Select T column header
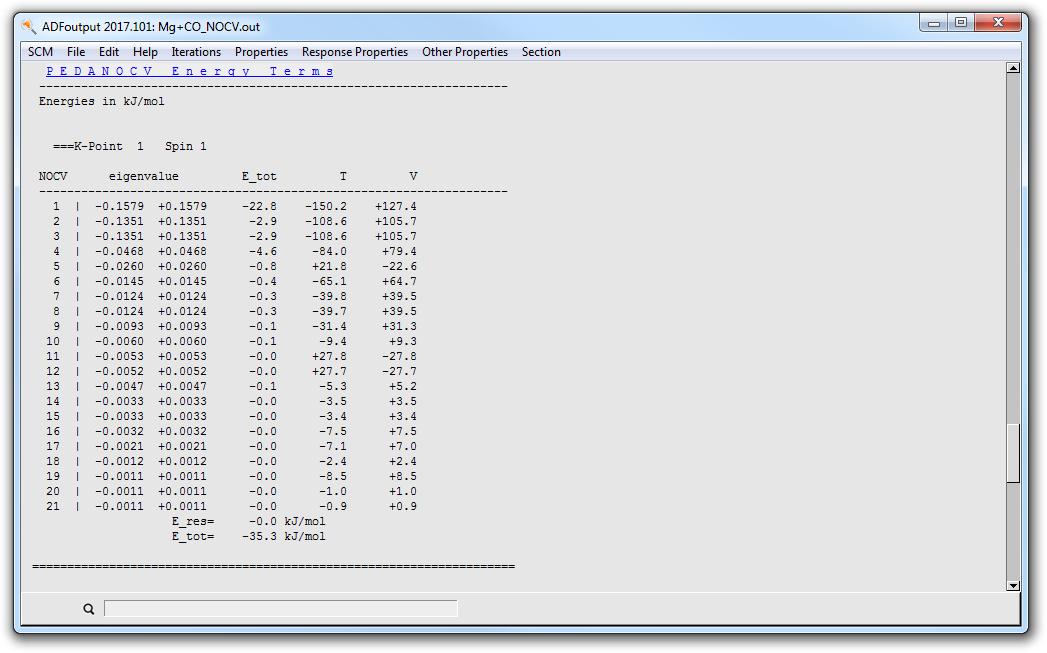This screenshot has width=1047, height=653. [x=343, y=176]
